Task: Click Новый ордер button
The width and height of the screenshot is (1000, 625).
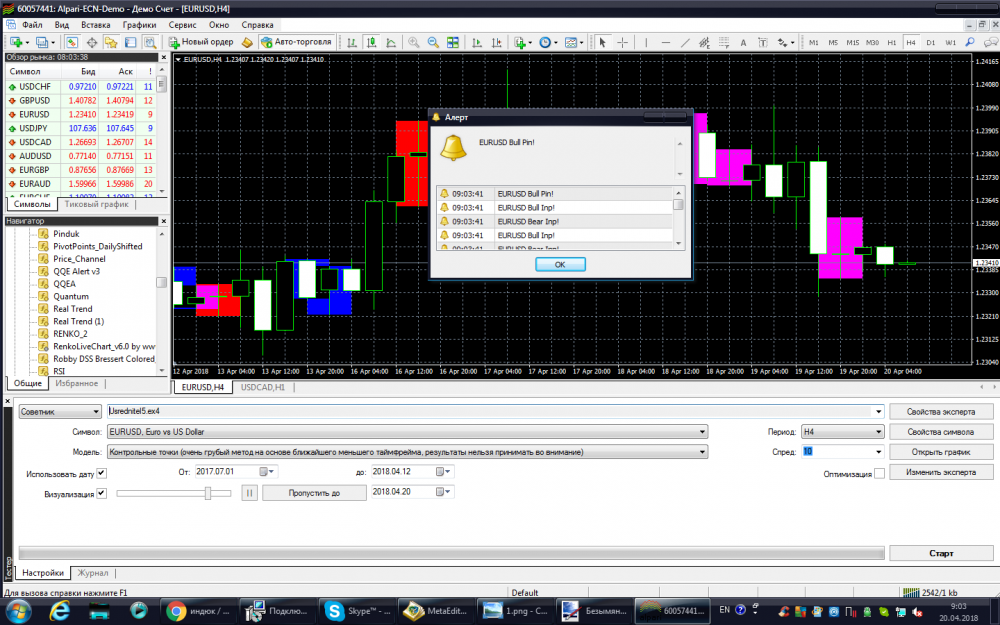Action: [202, 42]
